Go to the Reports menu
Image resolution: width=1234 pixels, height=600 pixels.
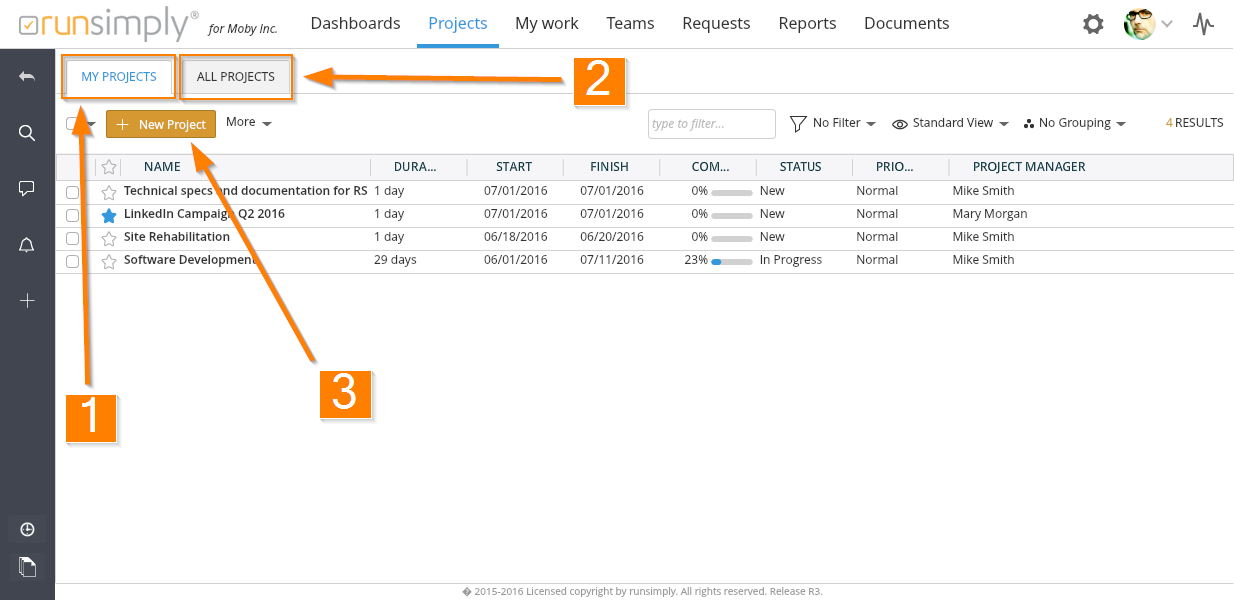807,23
